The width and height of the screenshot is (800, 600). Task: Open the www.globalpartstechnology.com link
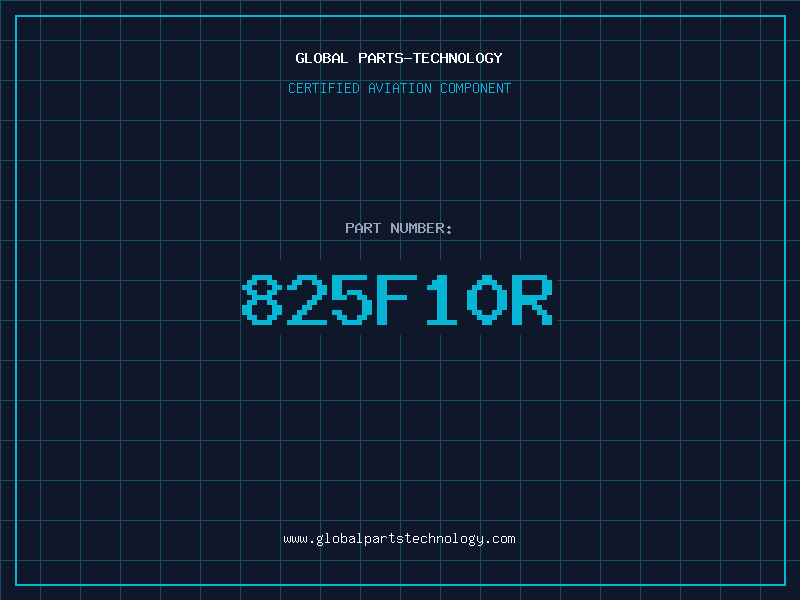click(x=399, y=539)
